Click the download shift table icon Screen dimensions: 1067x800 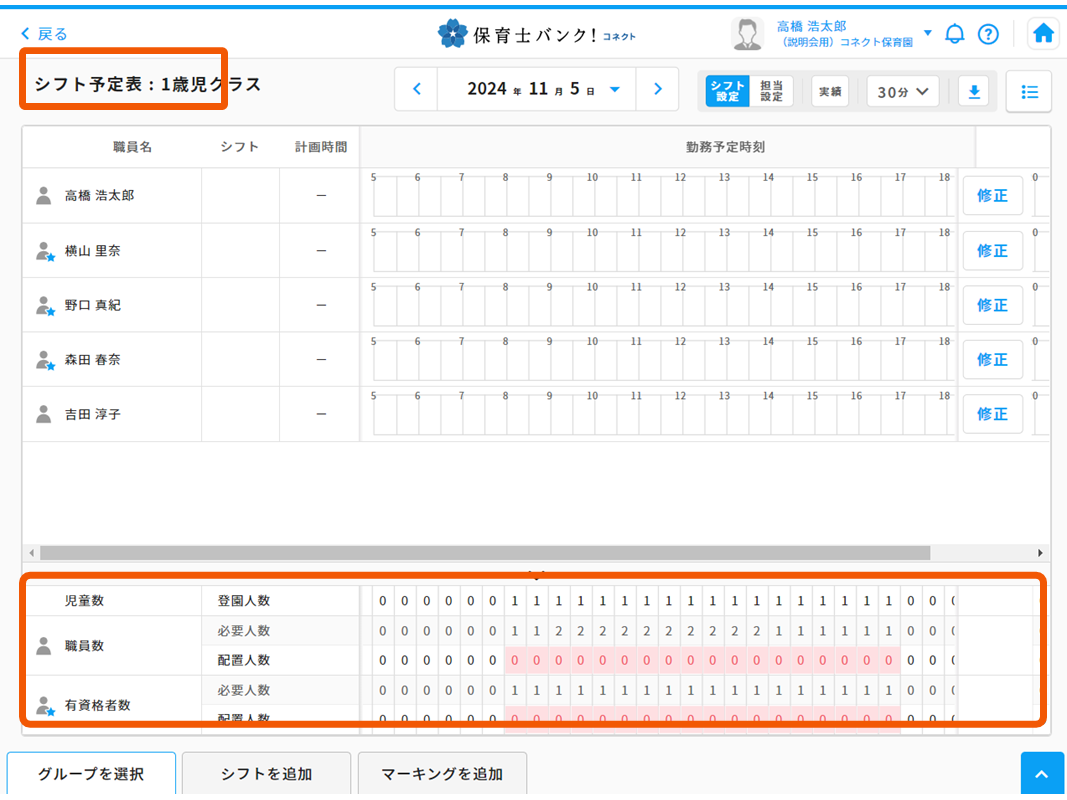(x=974, y=92)
